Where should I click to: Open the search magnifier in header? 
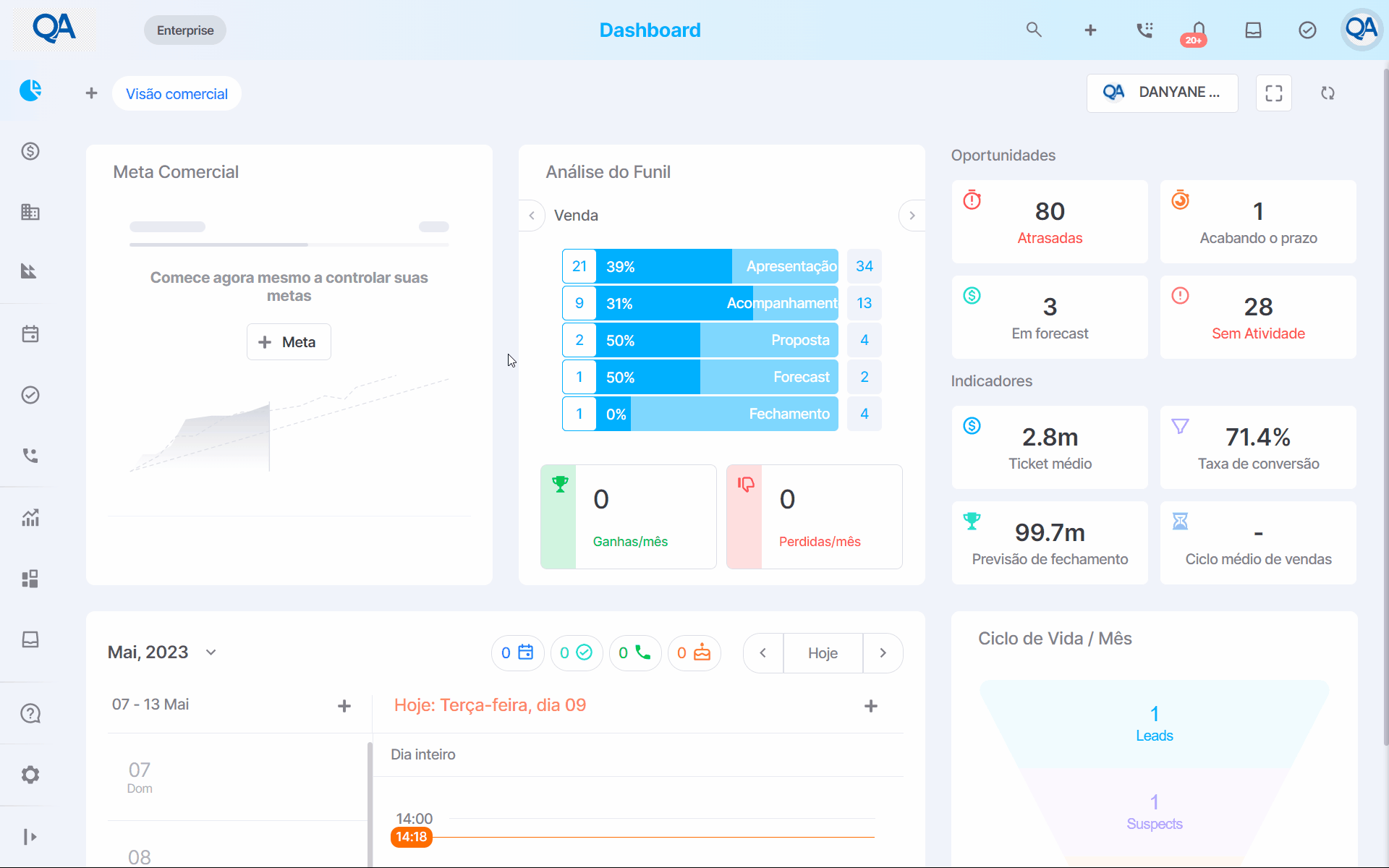pyautogui.click(x=1034, y=30)
